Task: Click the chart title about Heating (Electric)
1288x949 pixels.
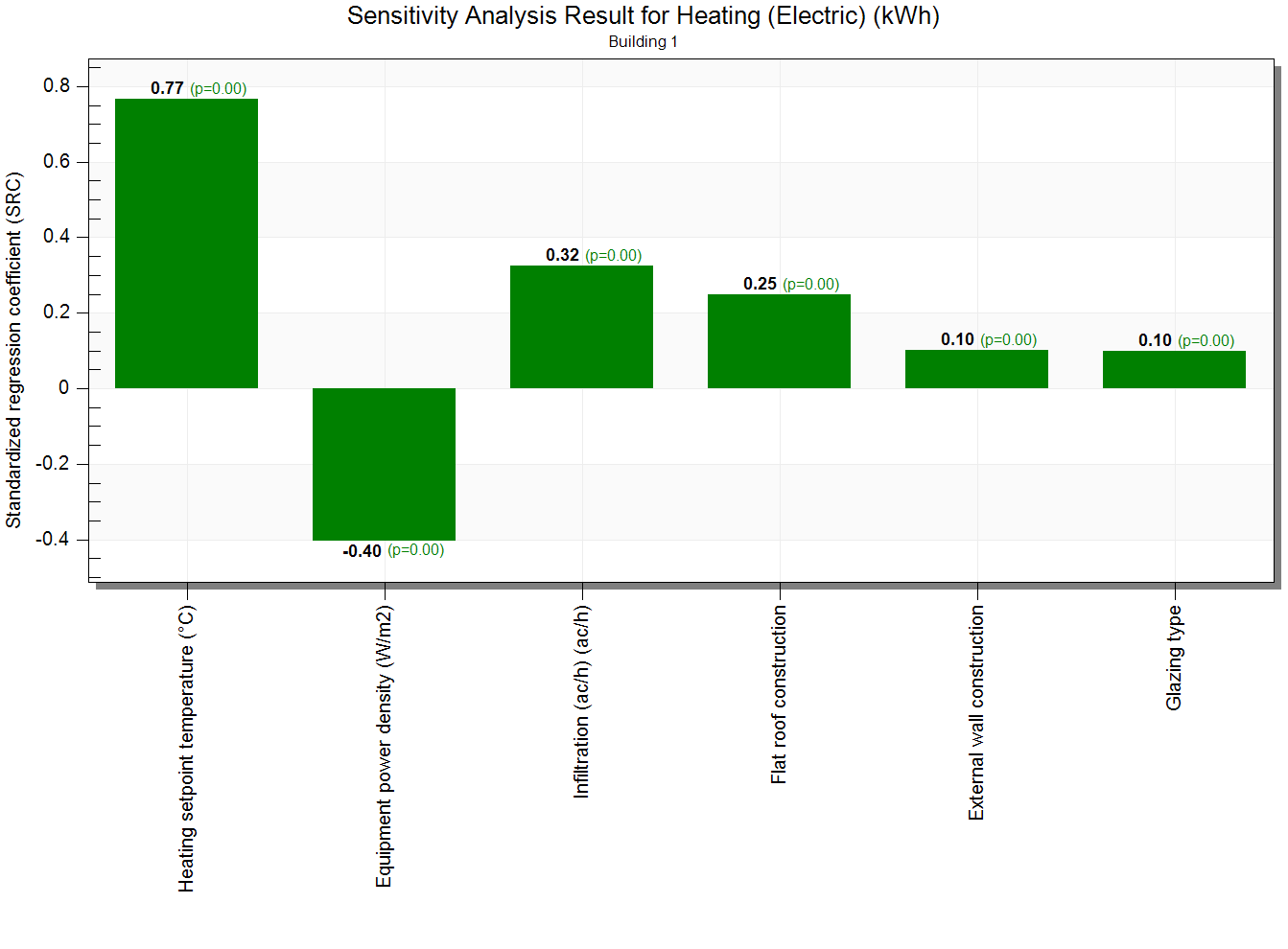Action: point(643,16)
